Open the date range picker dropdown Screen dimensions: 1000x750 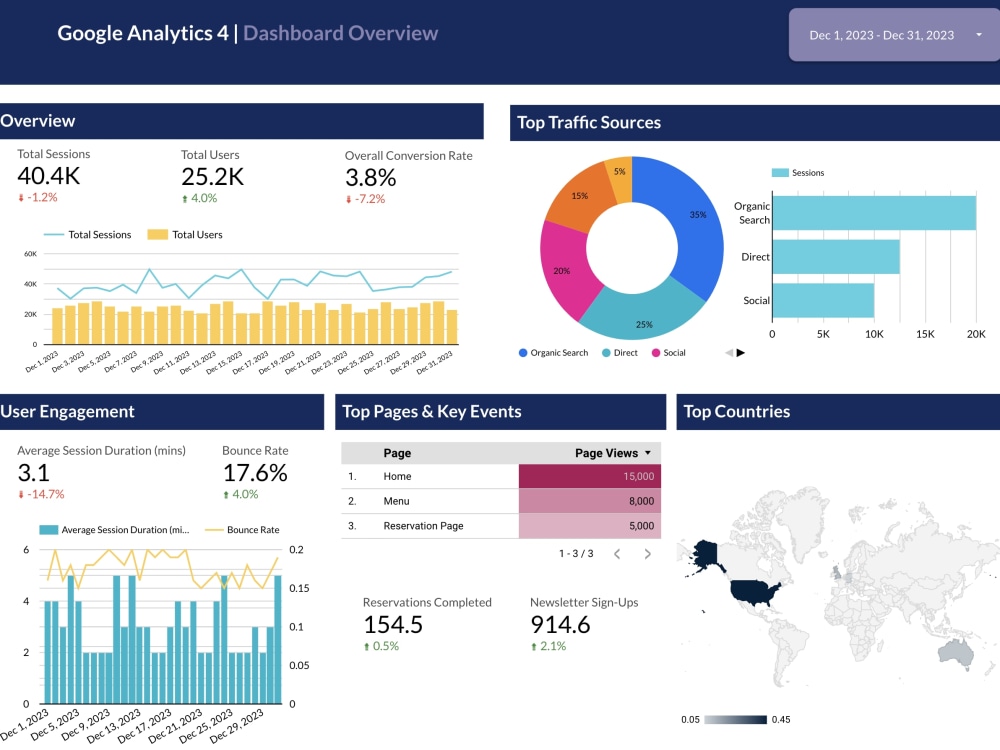point(880,35)
